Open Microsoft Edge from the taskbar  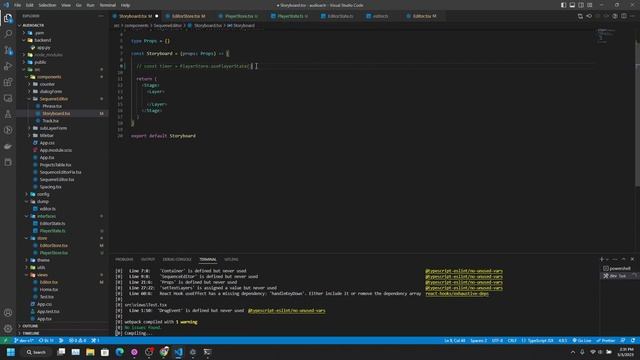(x=120, y=352)
